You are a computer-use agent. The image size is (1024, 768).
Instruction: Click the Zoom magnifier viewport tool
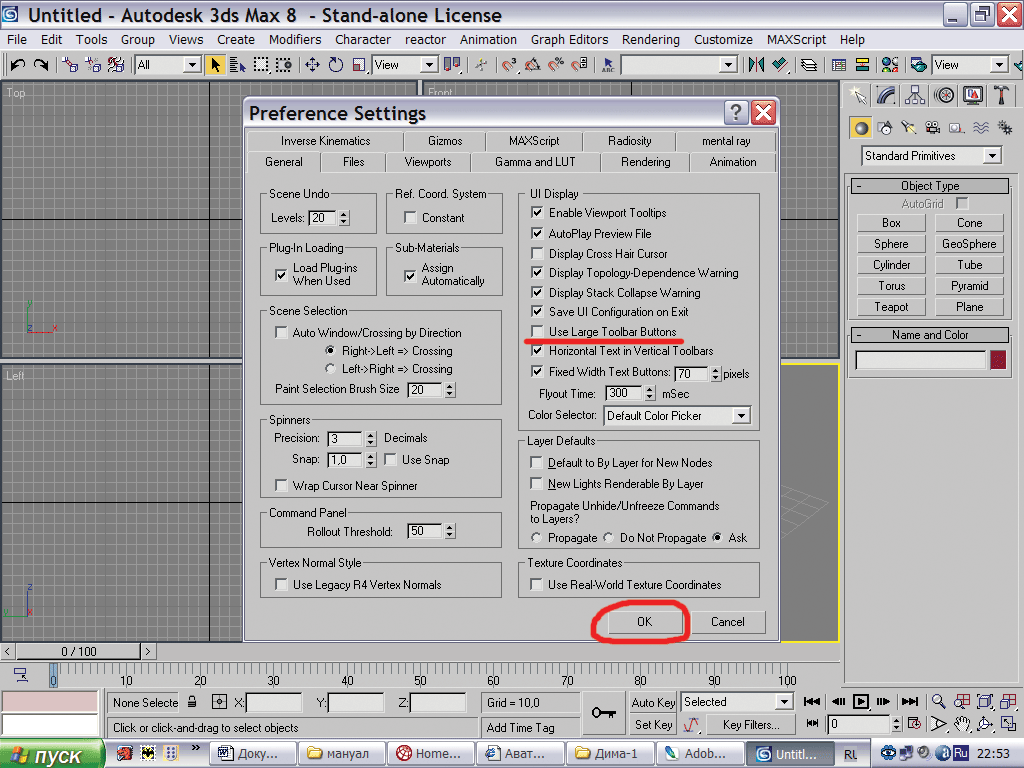(x=938, y=702)
